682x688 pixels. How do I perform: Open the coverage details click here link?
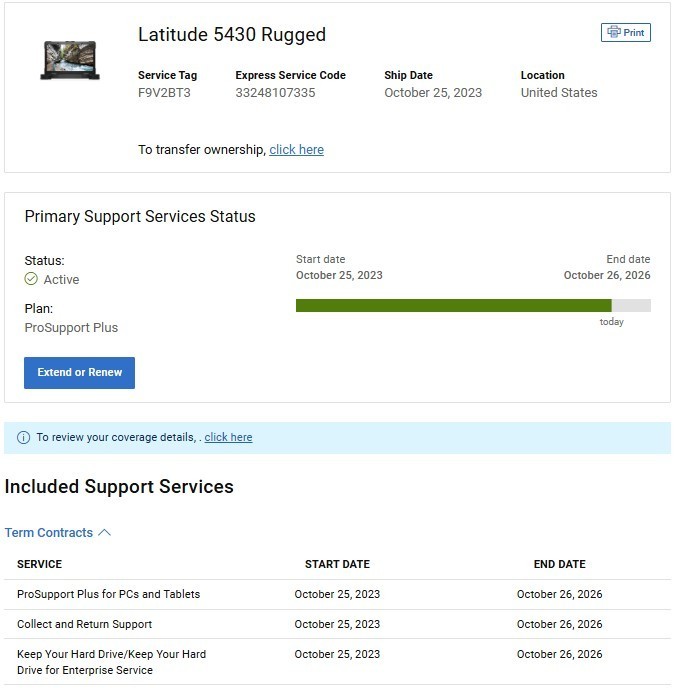point(228,437)
